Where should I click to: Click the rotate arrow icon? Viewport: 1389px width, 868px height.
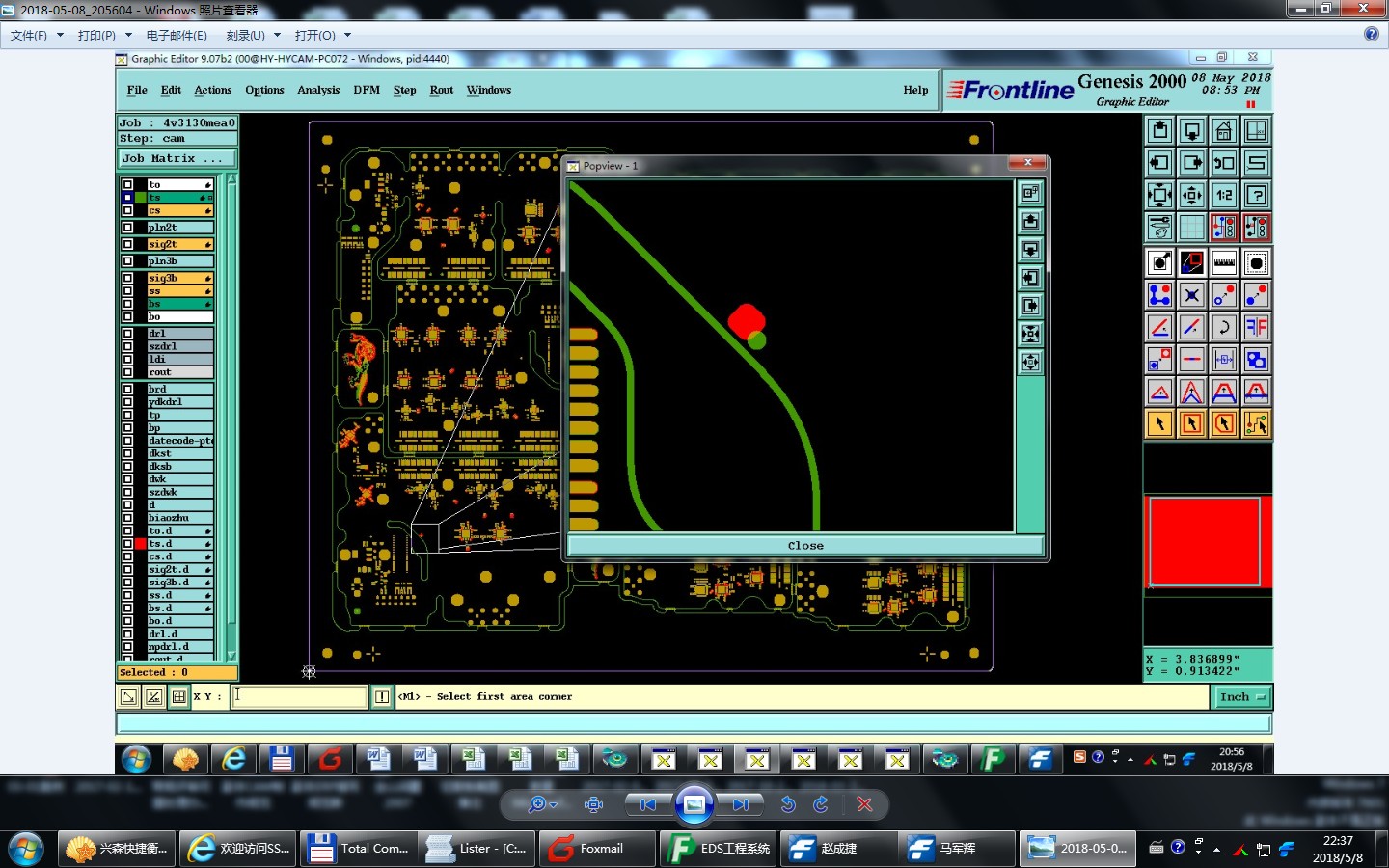pos(1224,327)
